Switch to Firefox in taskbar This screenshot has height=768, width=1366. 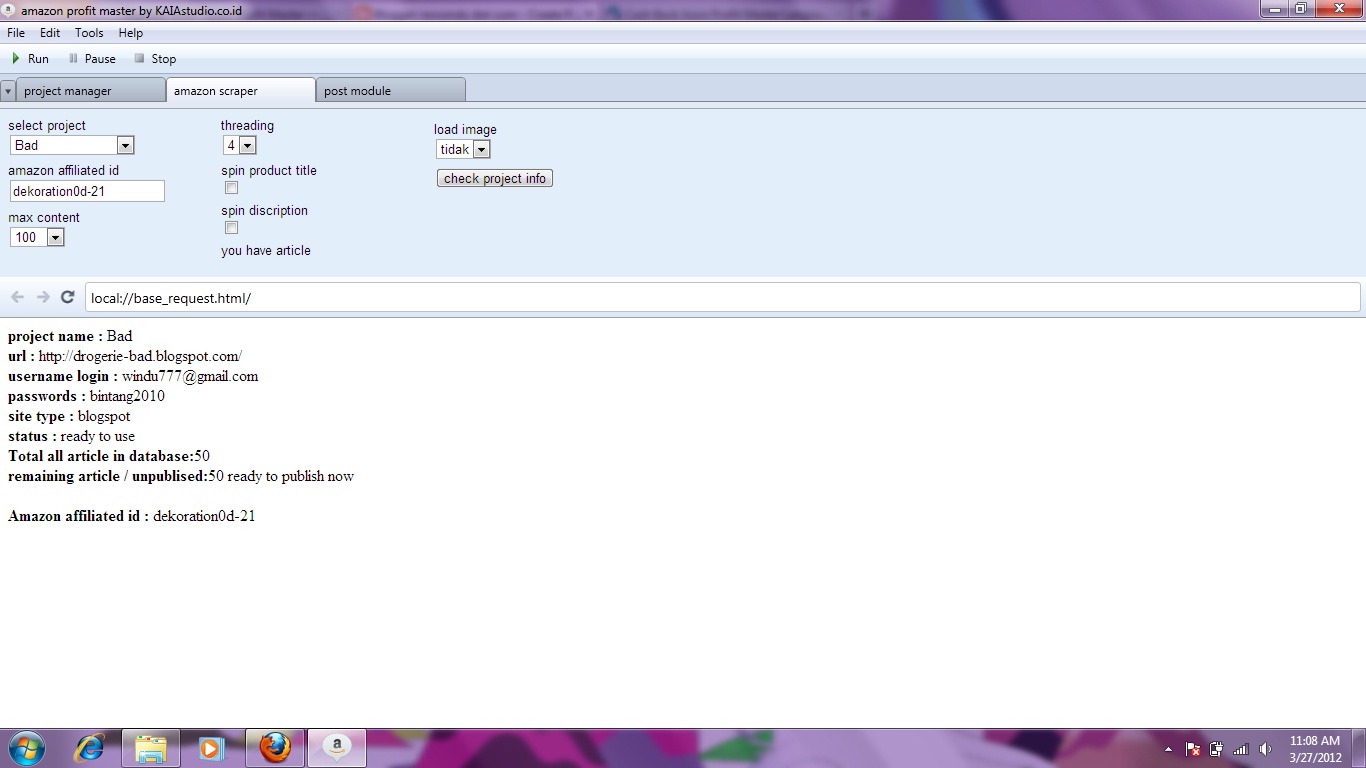pyautogui.click(x=275, y=748)
